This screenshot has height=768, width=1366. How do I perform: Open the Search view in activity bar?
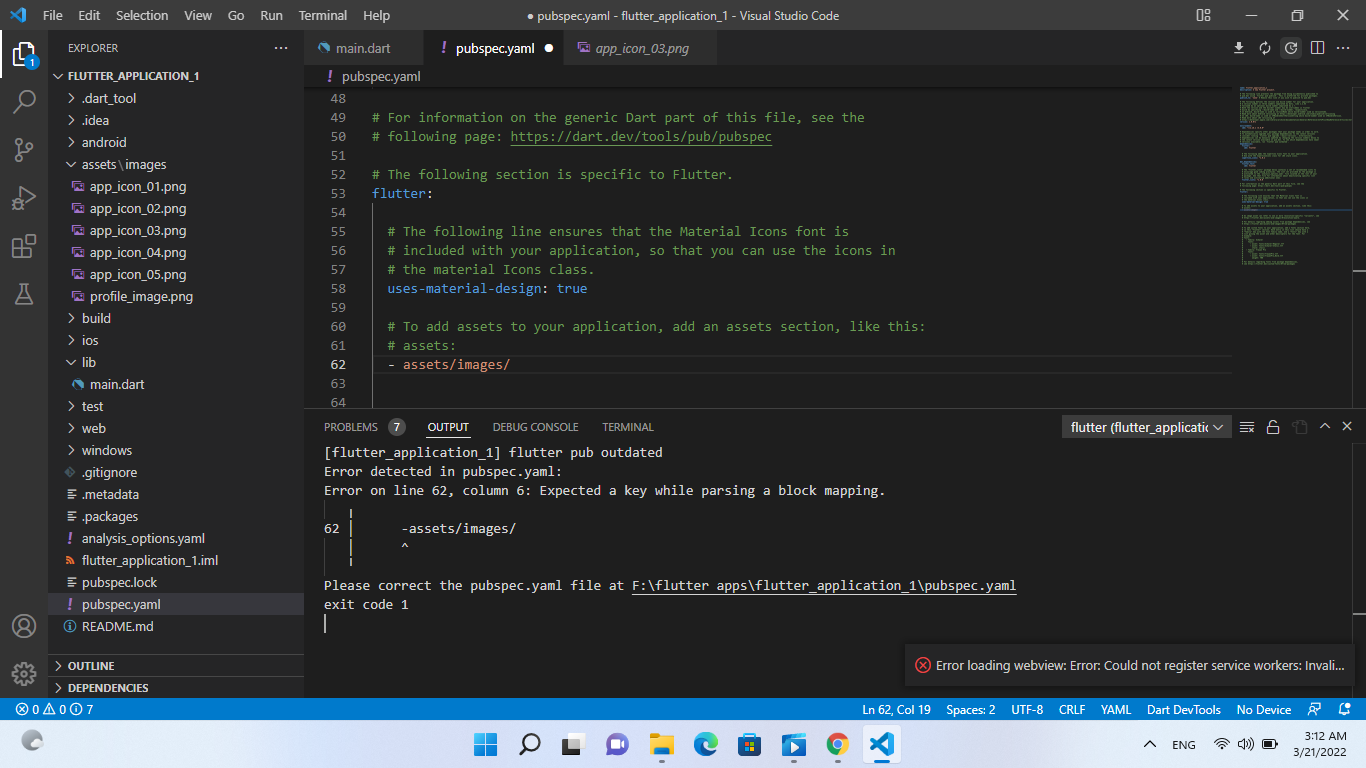tap(24, 102)
